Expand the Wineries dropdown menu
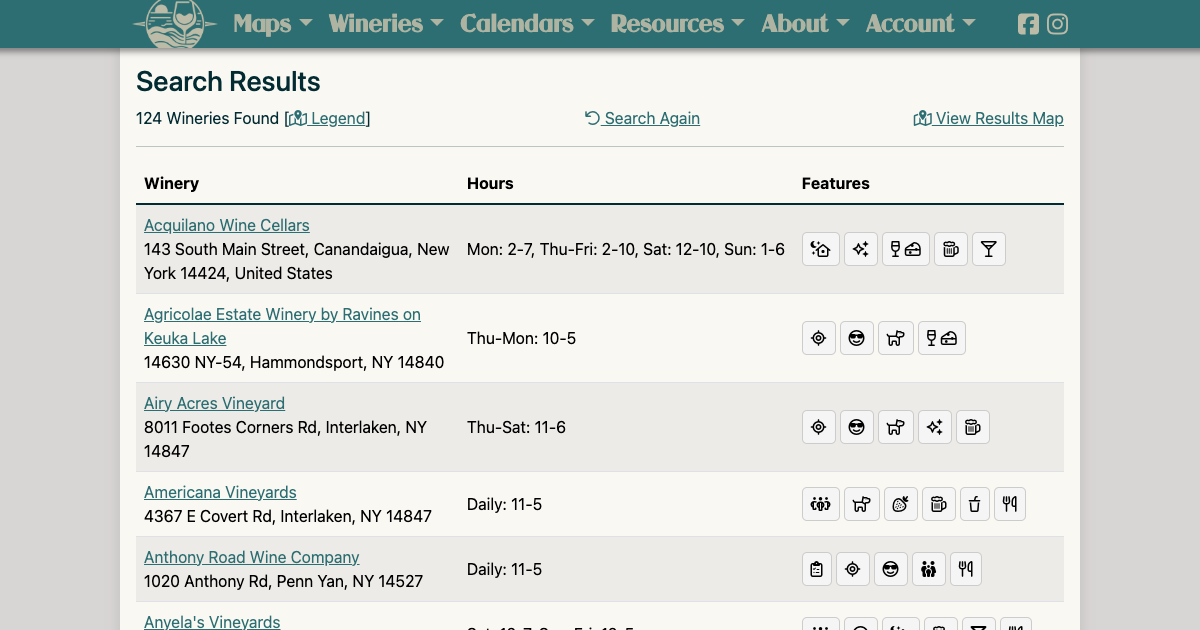Screen dimensions: 1200x630 coord(385,24)
